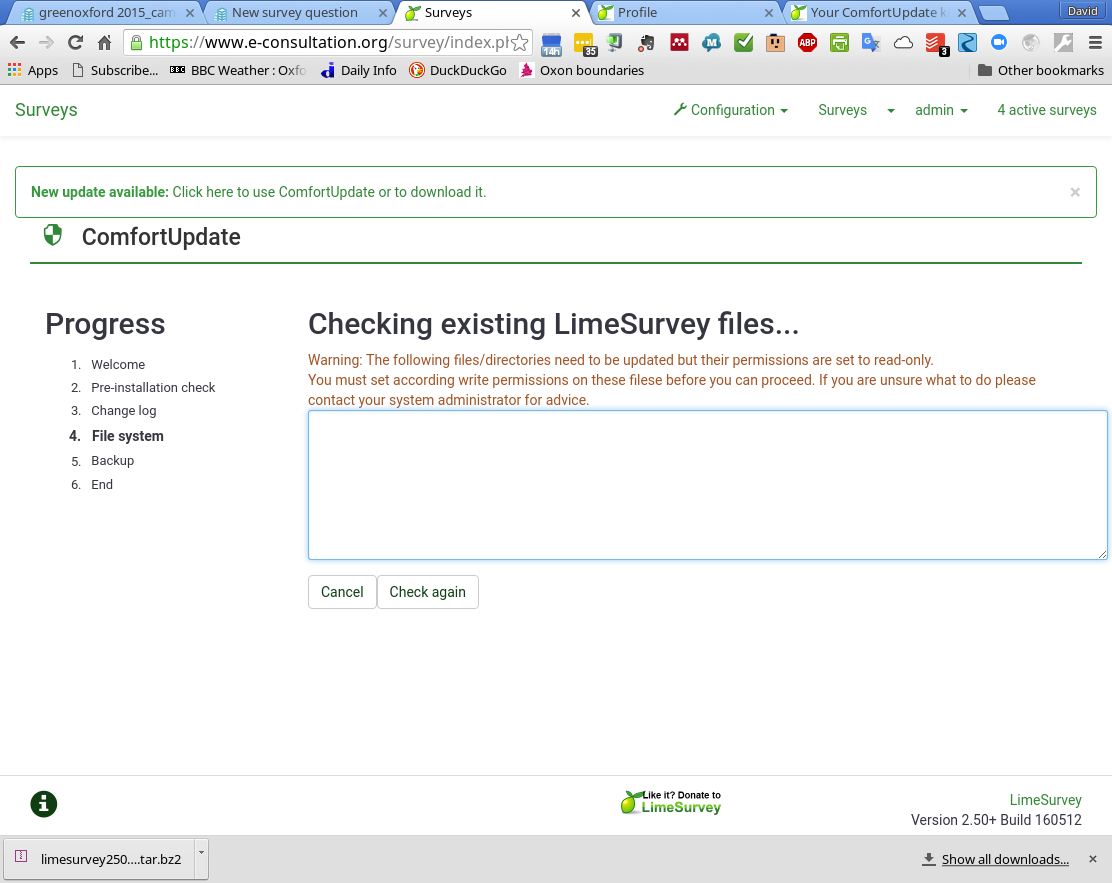Click the round info icon in the footer

click(43, 804)
